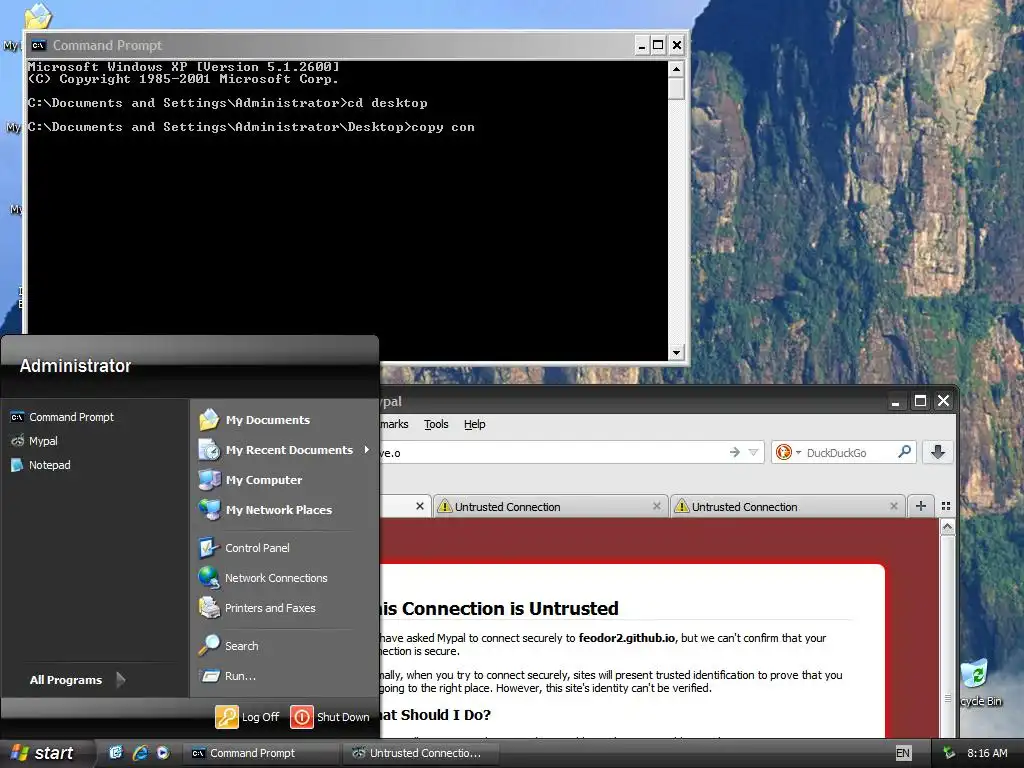This screenshot has height=768, width=1024.
Task: Close the third Untrusted Connection tab
Action: coord(894,506)
